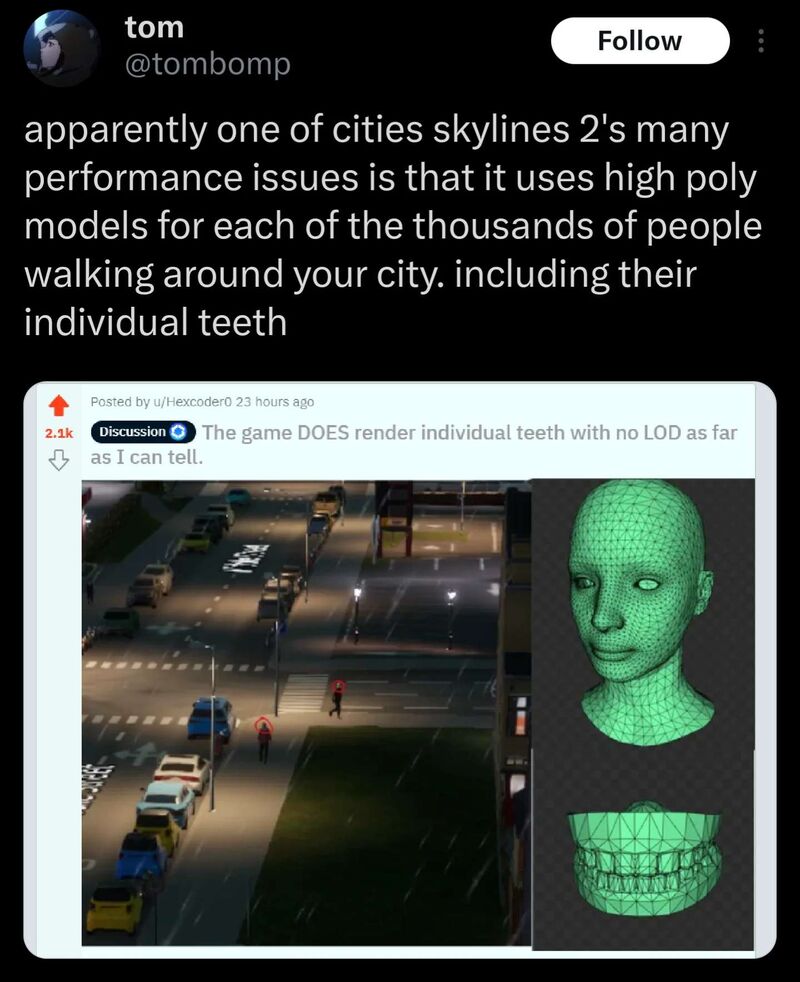The height and width of the screenshot is (982, 800).
Task: Open the night city street screenshot
Action: [306, 713]
